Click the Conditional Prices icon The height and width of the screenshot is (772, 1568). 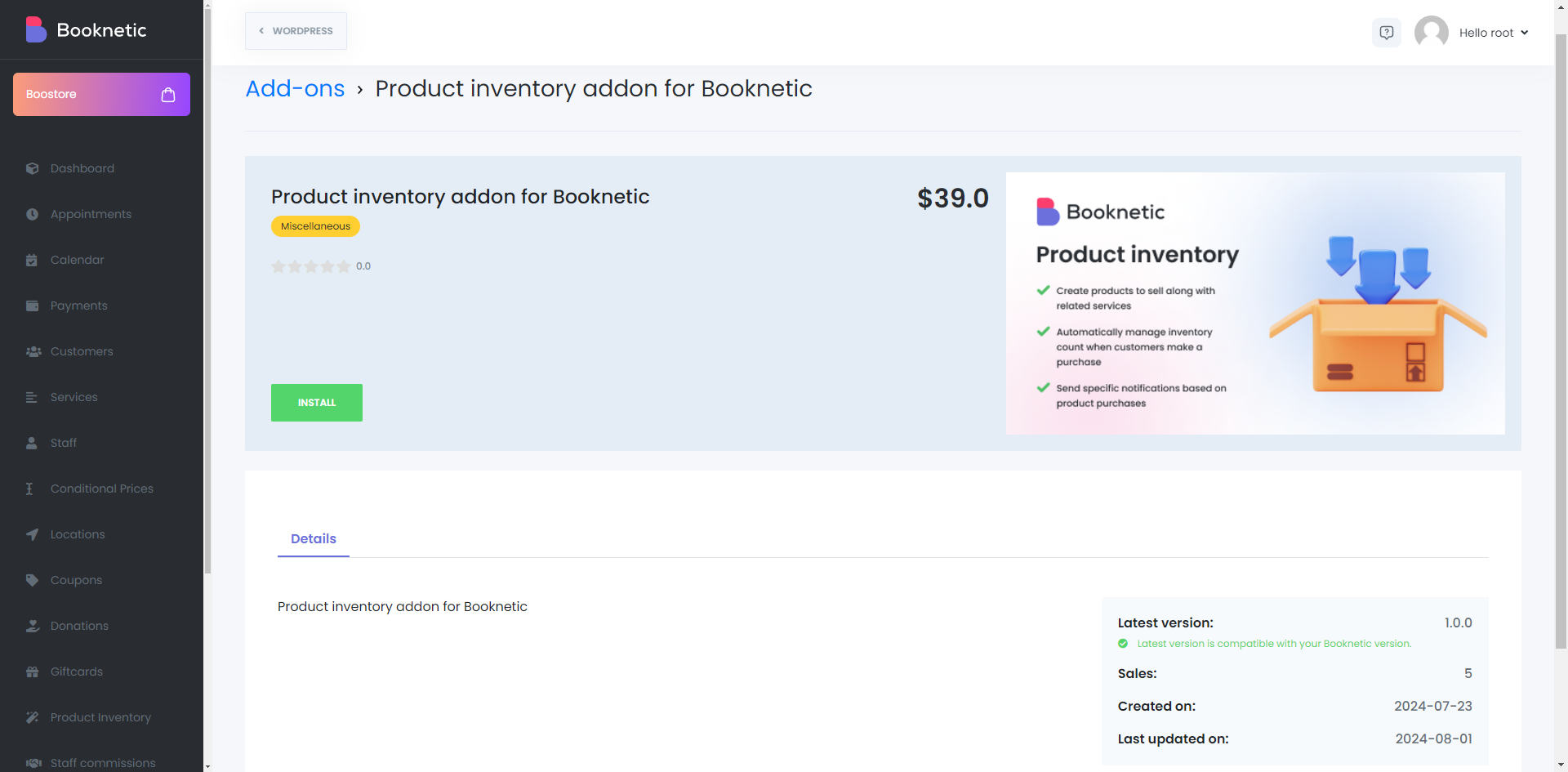click(x=29, y=489)
